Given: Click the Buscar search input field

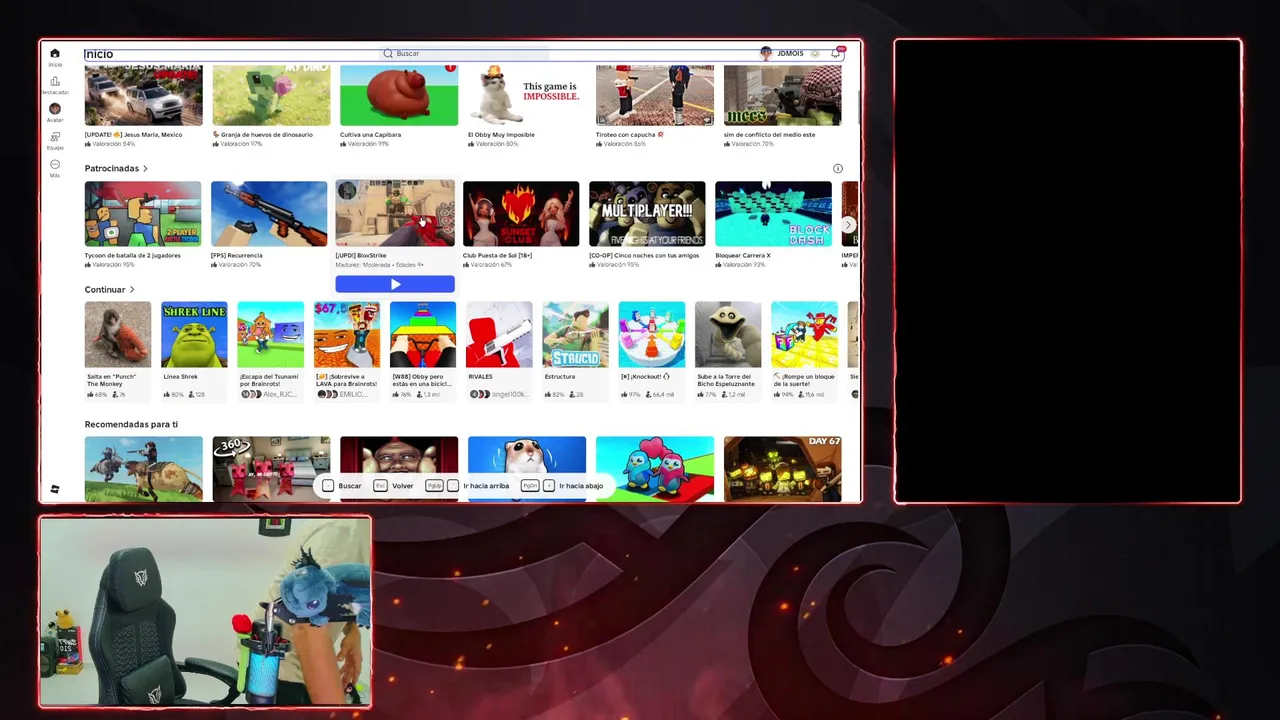Looking at the screenshot, I should pyautogui.click(x=465, y=54).
